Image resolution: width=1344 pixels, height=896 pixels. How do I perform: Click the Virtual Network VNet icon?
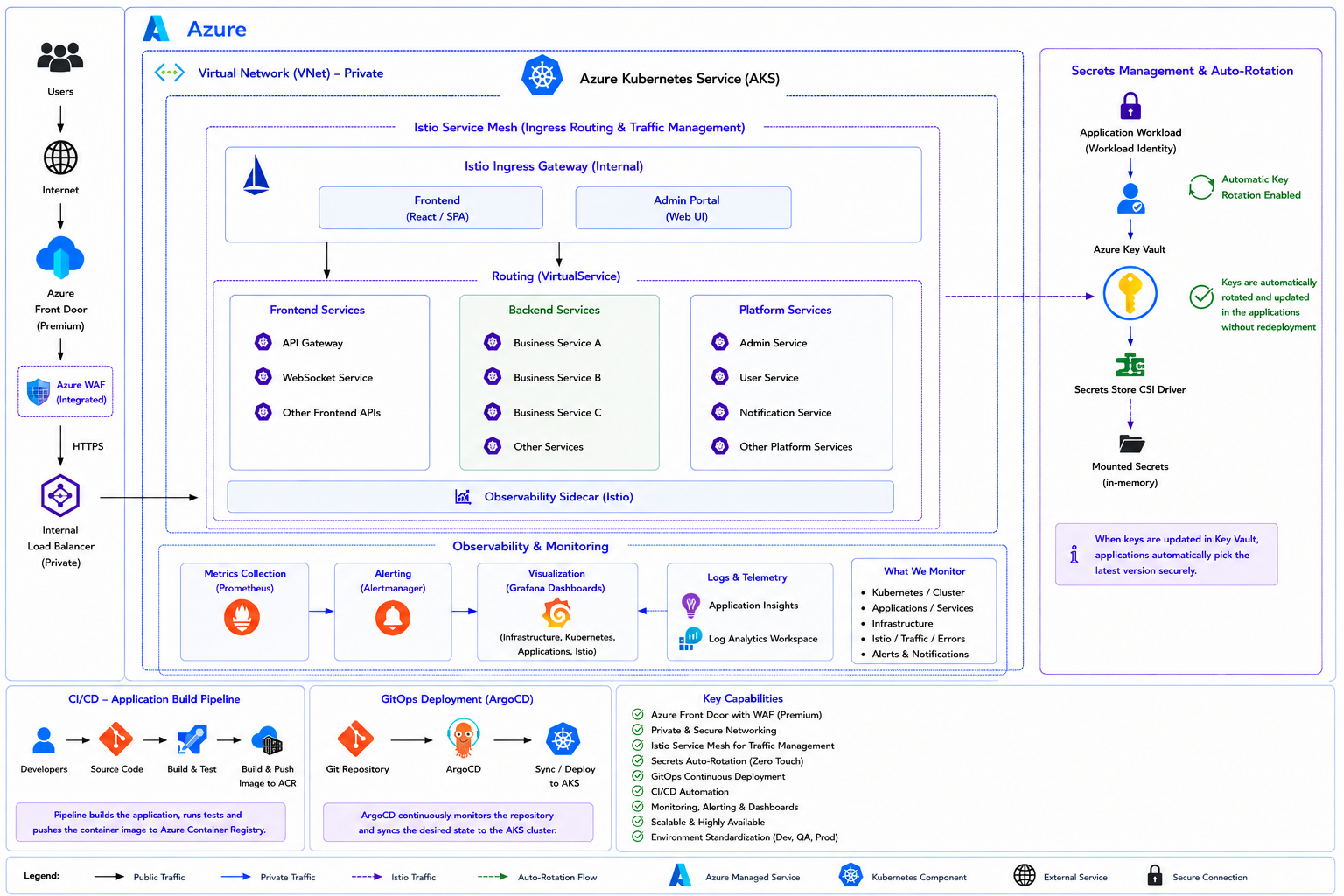tap(170, 73)
